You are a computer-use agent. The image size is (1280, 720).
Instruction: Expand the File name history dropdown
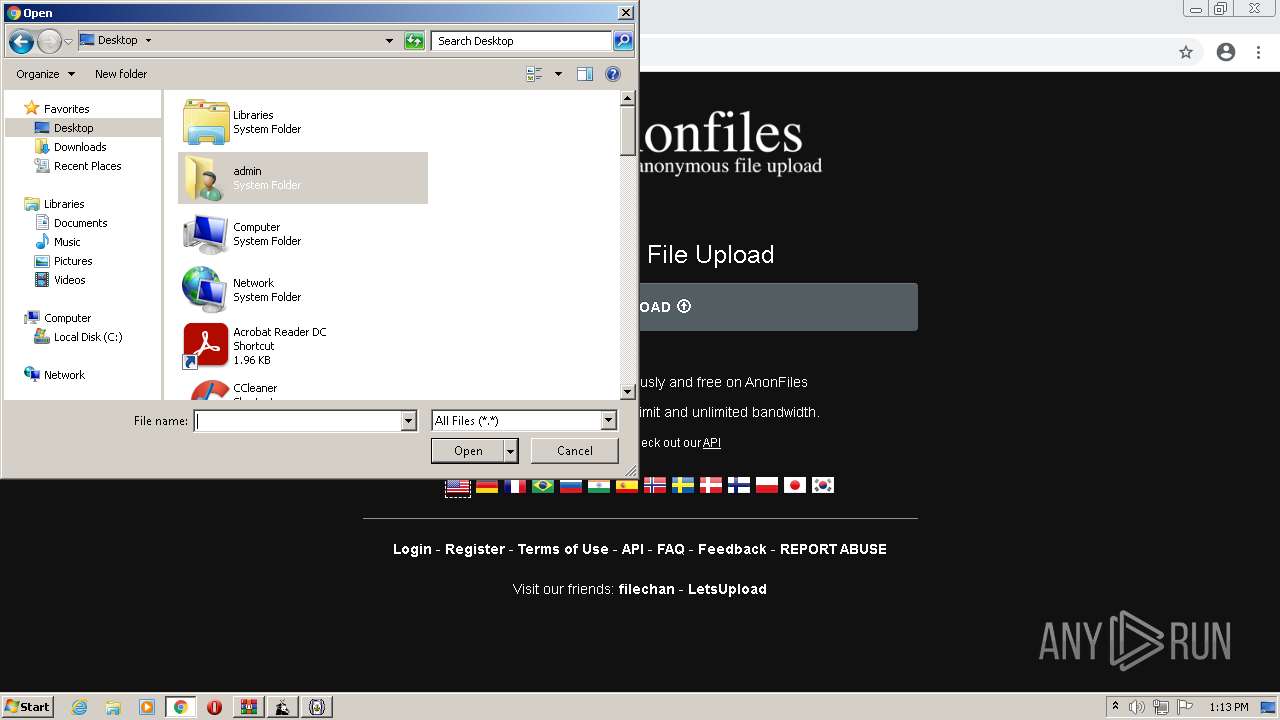click(x=408, y=421)
